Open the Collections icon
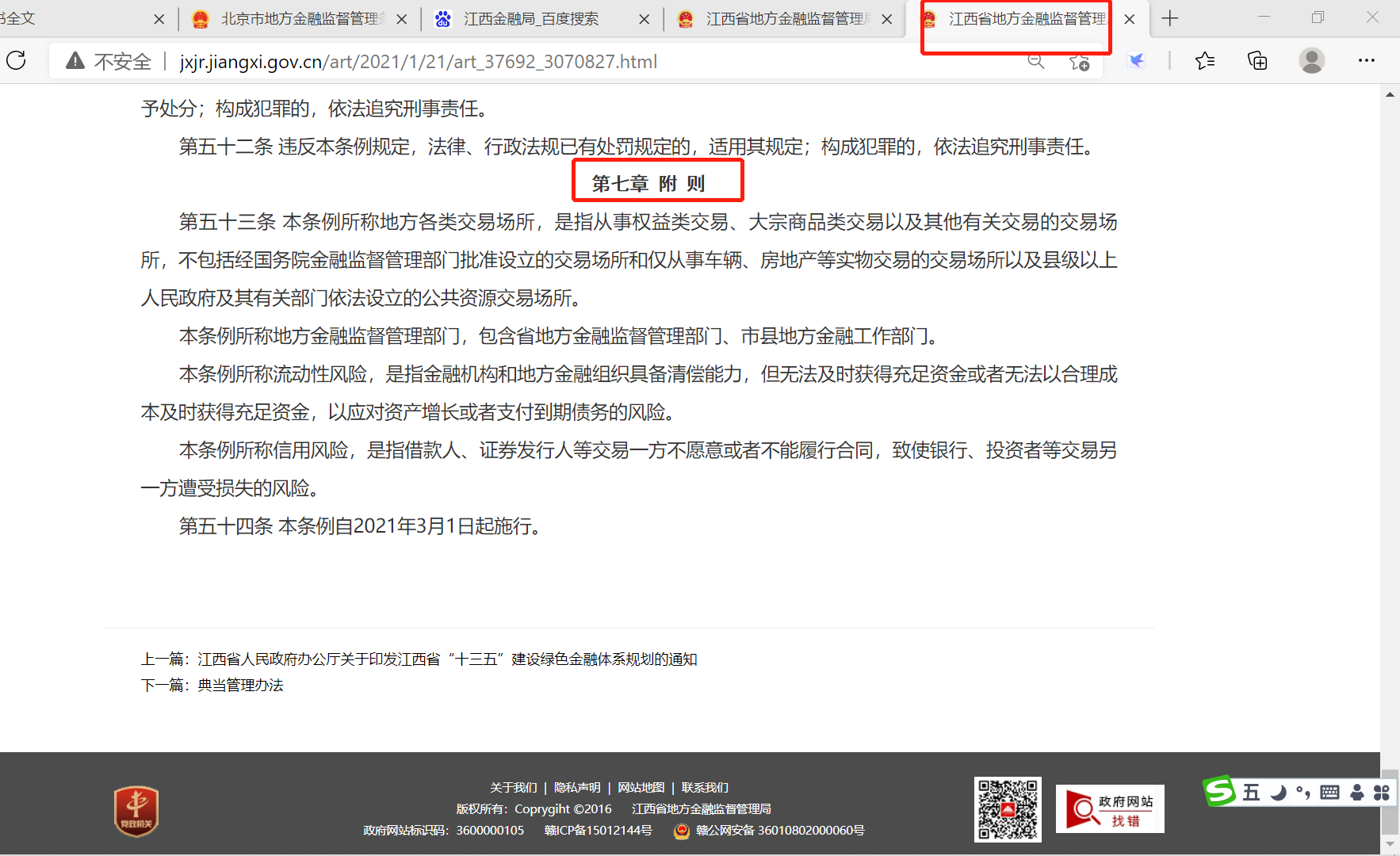 1257,61
